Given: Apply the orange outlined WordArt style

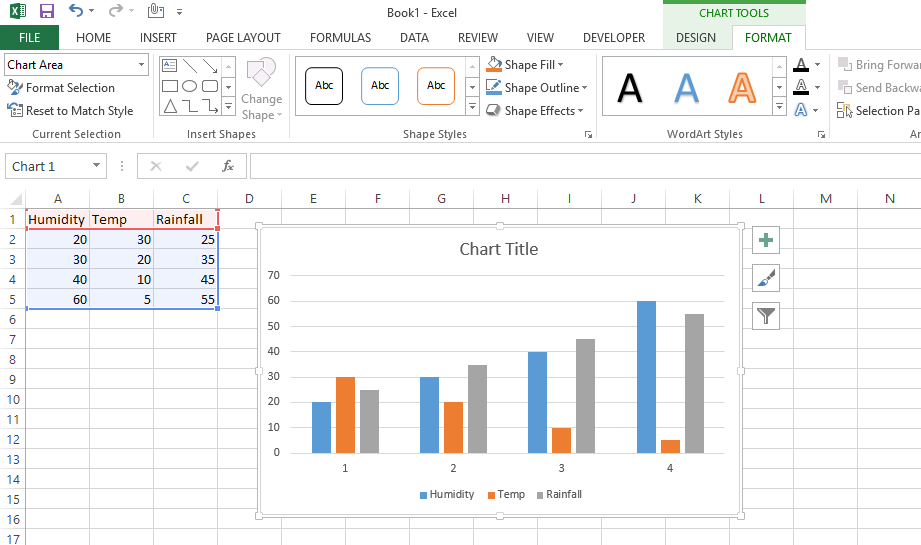Looking at the screenshot, I should pos(742,88).
